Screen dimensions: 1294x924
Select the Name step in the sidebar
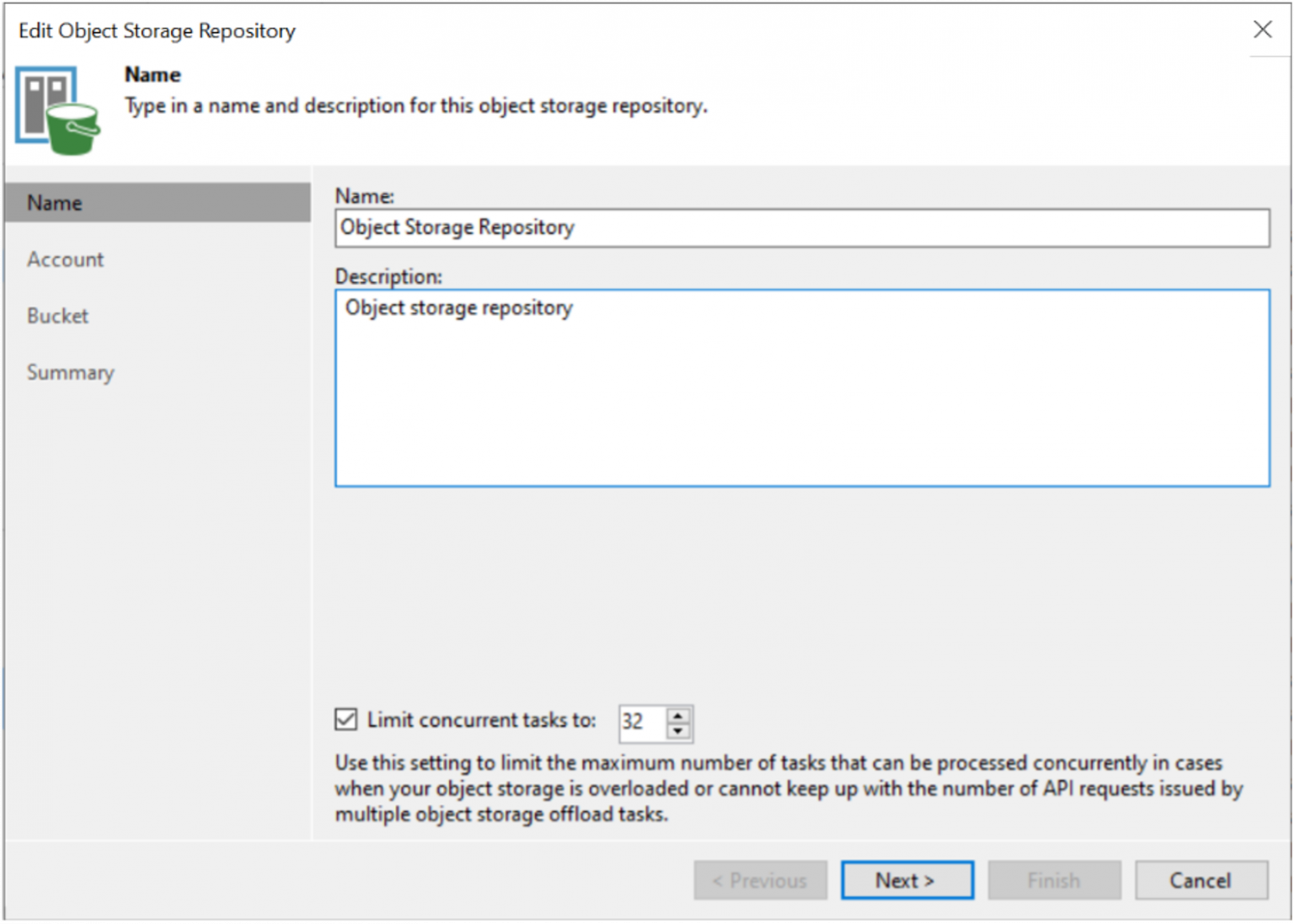click(x=54, y=202)
